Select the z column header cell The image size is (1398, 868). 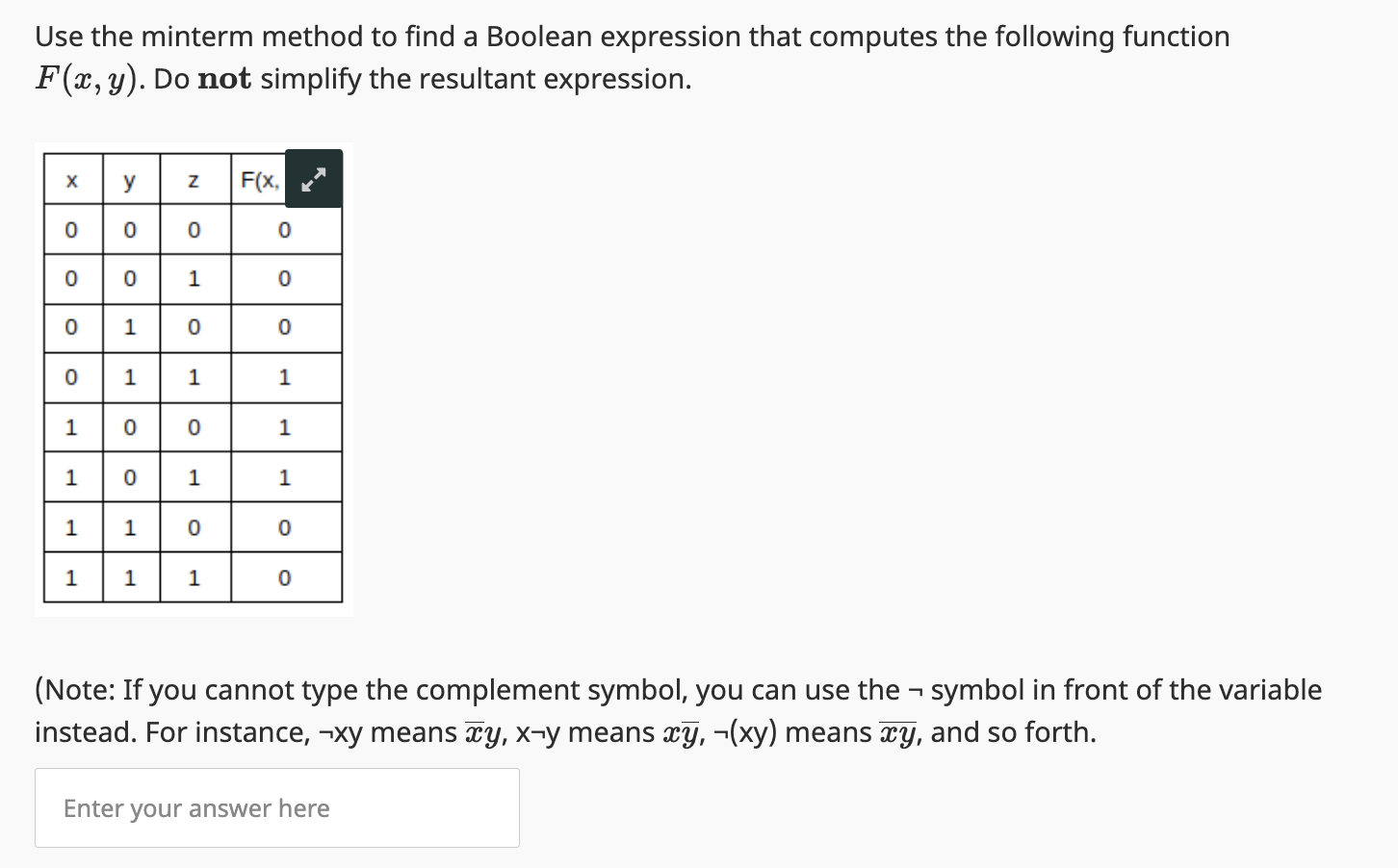(195, 179)
